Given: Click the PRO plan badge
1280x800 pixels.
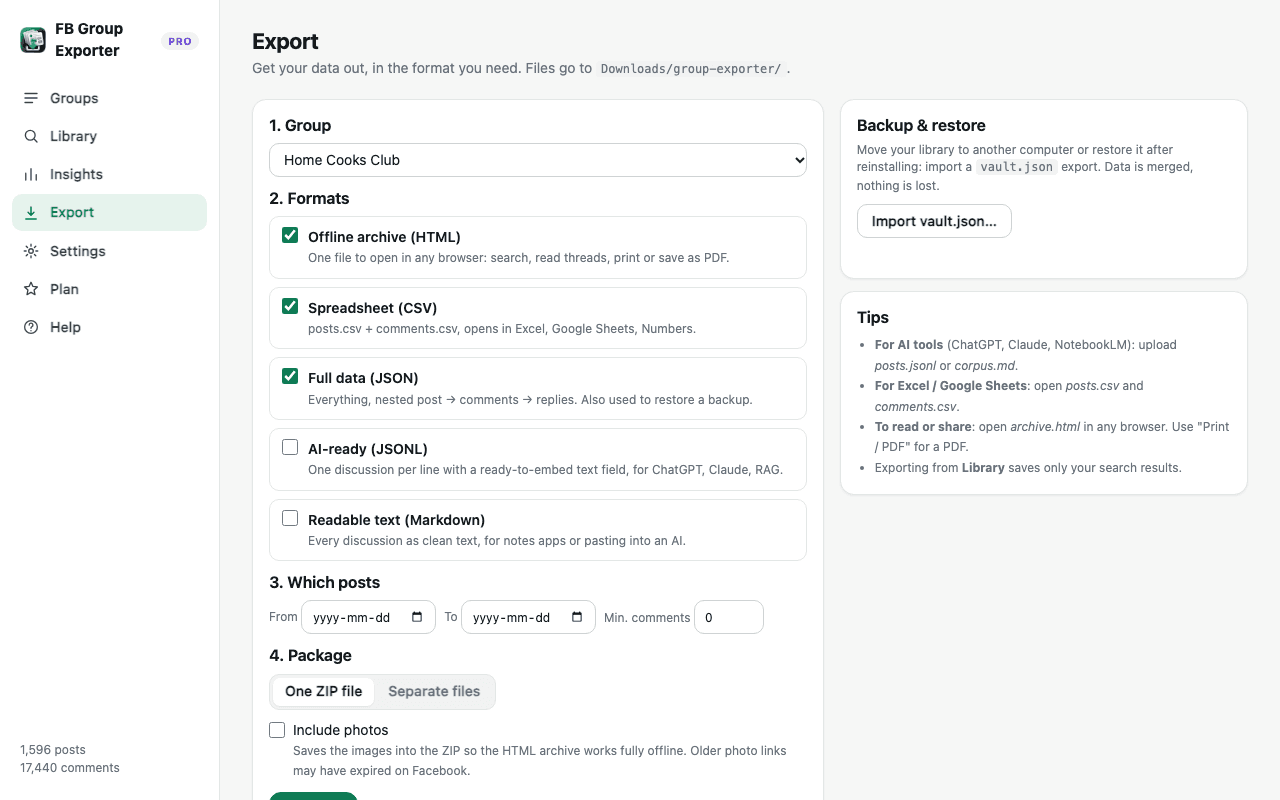Looking at the screenshot, I should coord(180,41).
